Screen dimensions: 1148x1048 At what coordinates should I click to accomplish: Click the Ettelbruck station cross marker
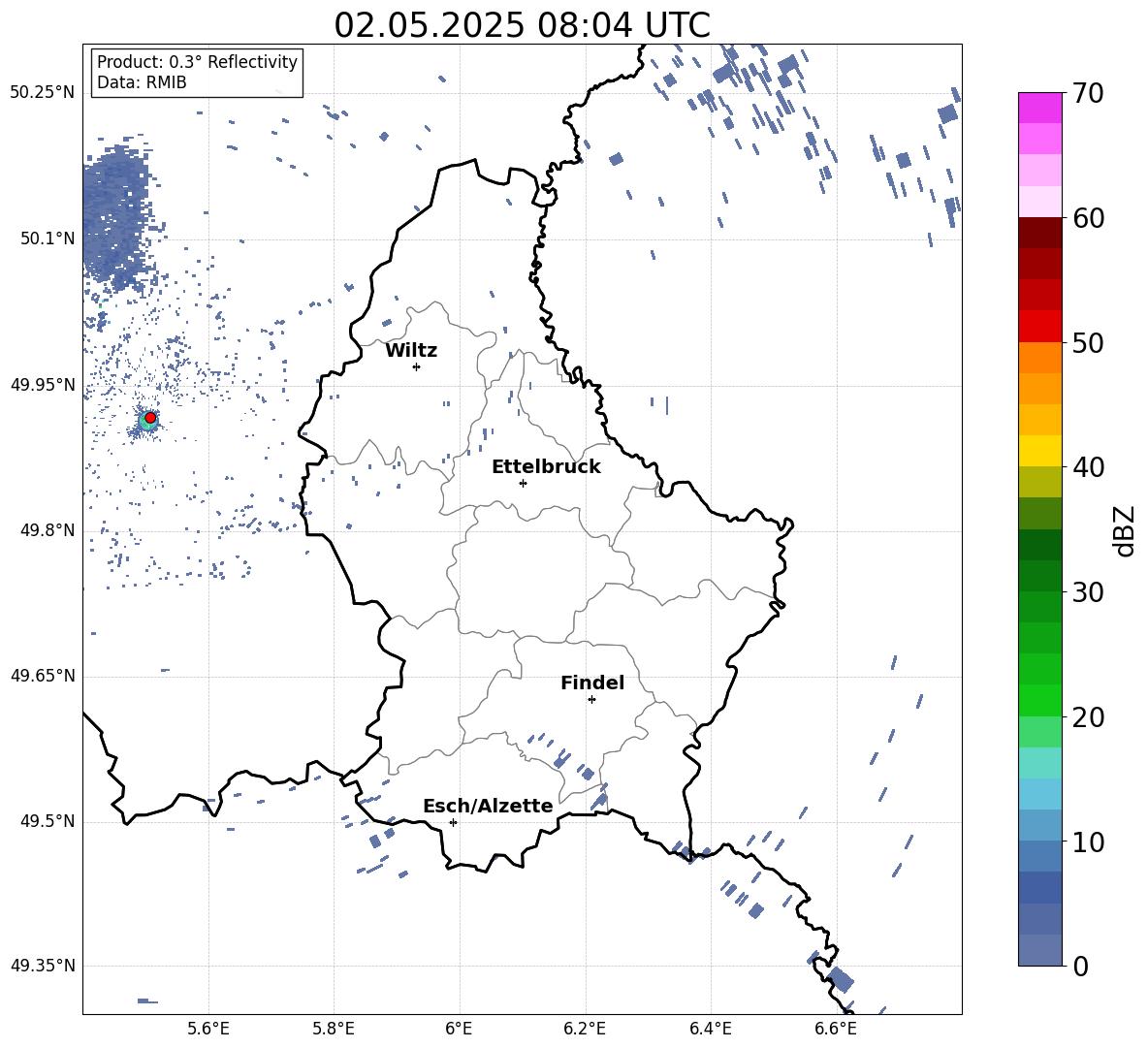523,483
